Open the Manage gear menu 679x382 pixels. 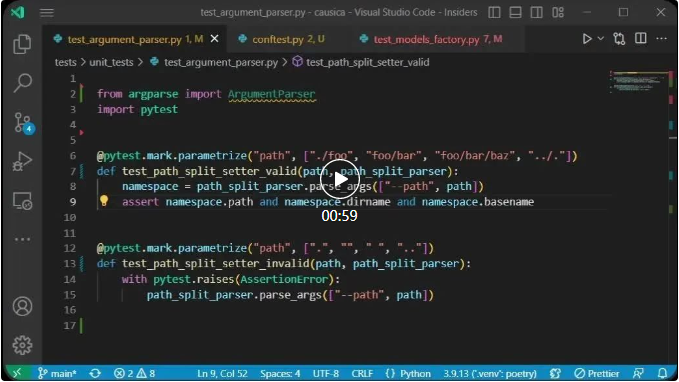click(x=22, y=345)
